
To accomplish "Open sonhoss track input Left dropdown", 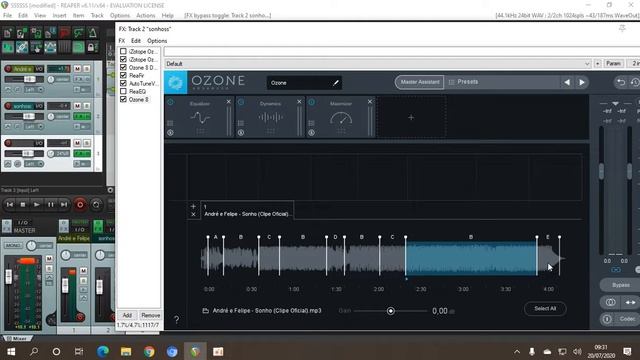I will [34, 127].
